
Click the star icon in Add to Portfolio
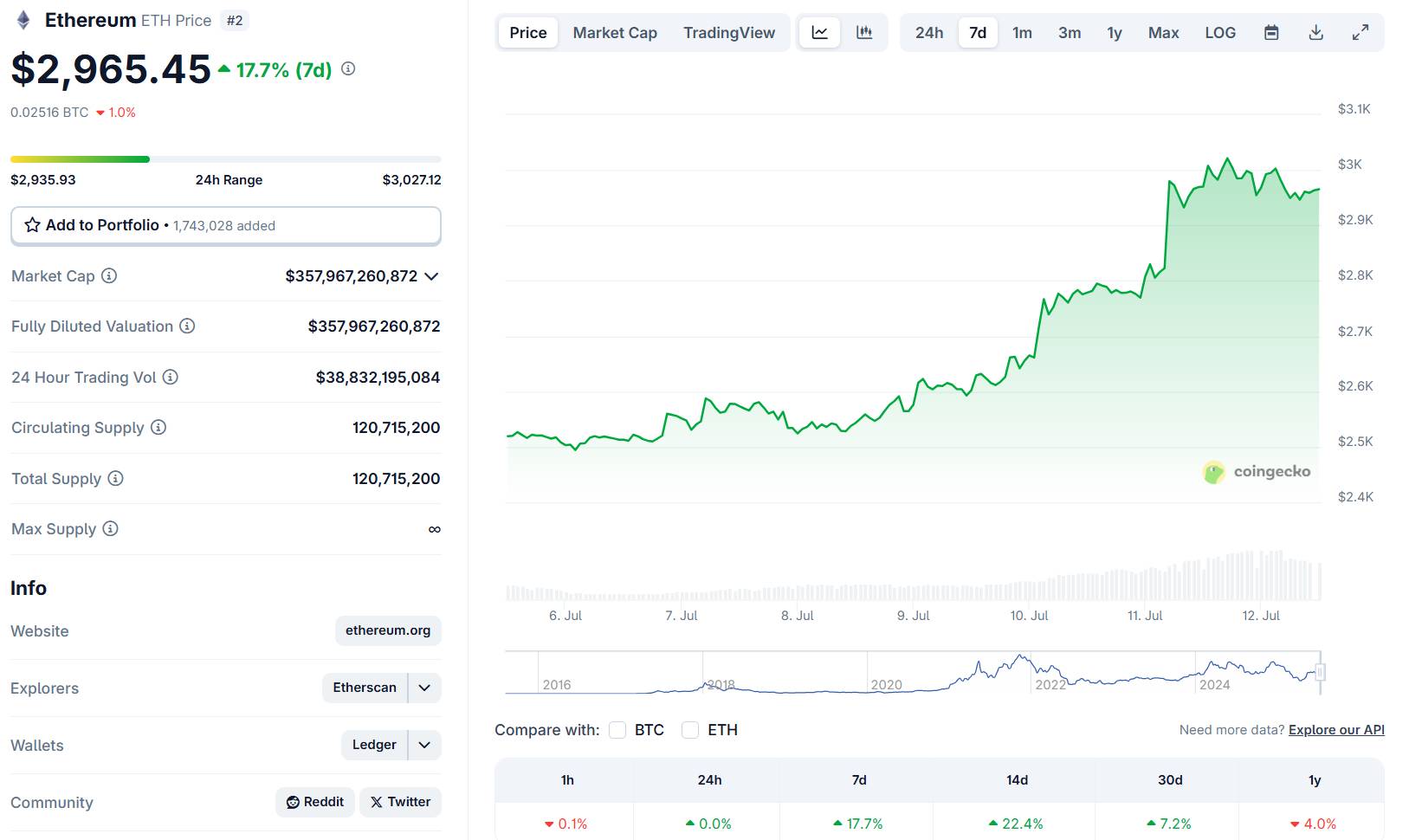(x=32, y=225)
